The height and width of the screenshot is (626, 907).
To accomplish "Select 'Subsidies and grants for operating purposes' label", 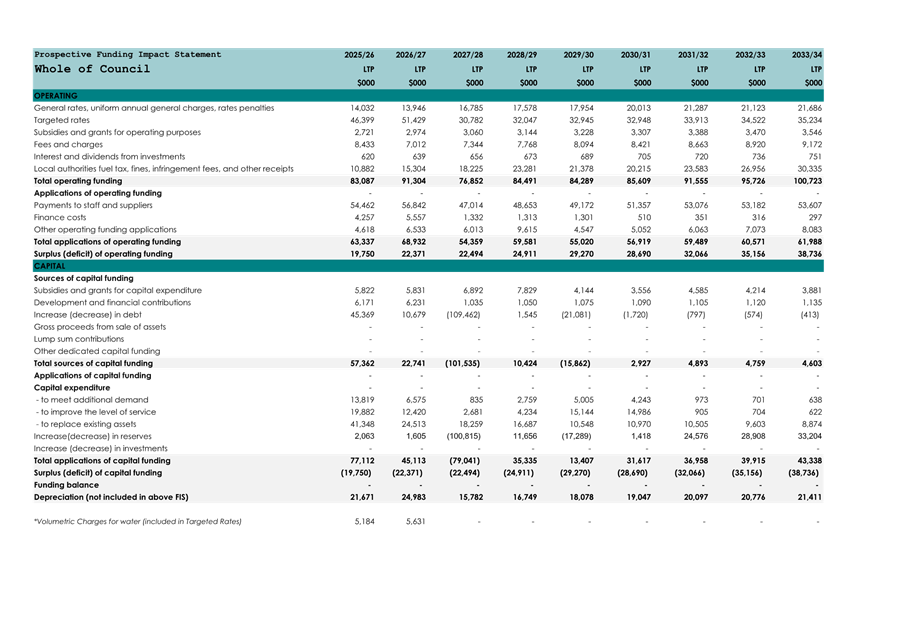I will [x=117, y=132].
